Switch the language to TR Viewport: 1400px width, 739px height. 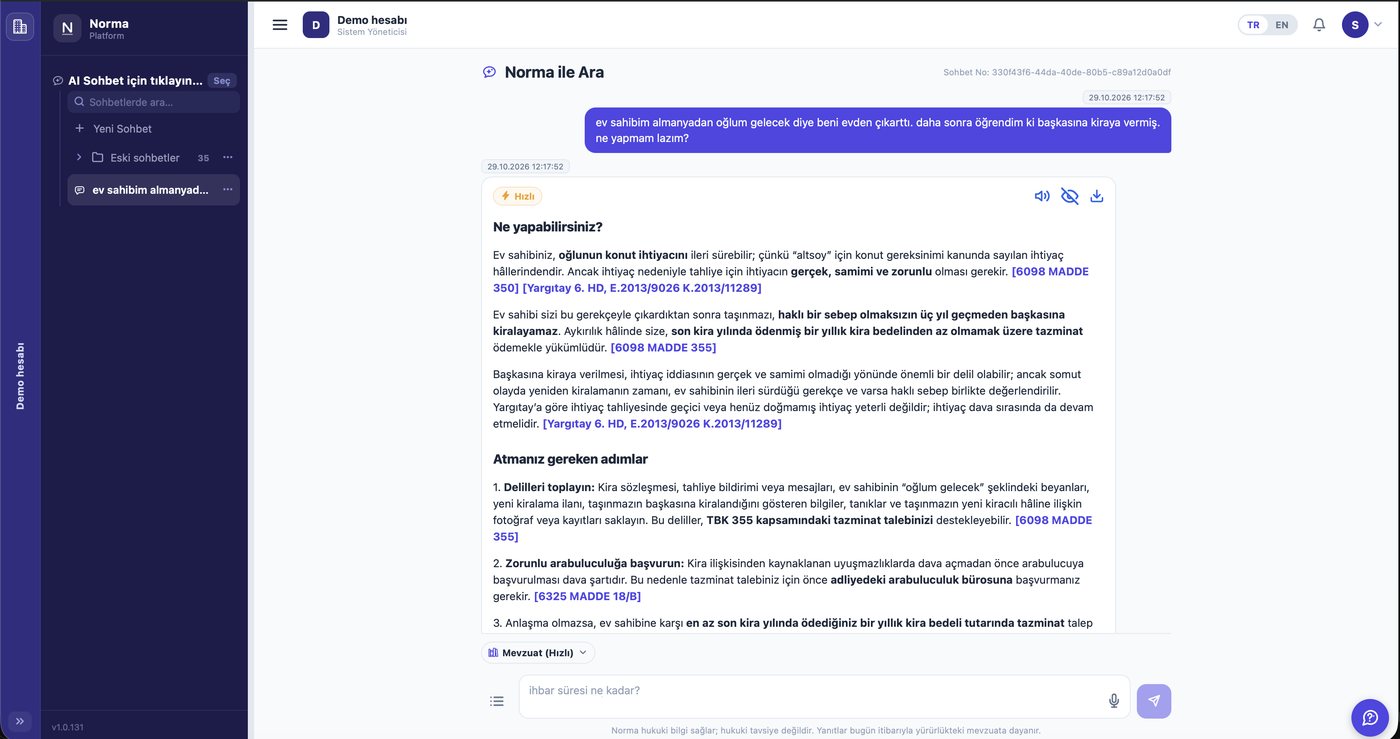1253,25
